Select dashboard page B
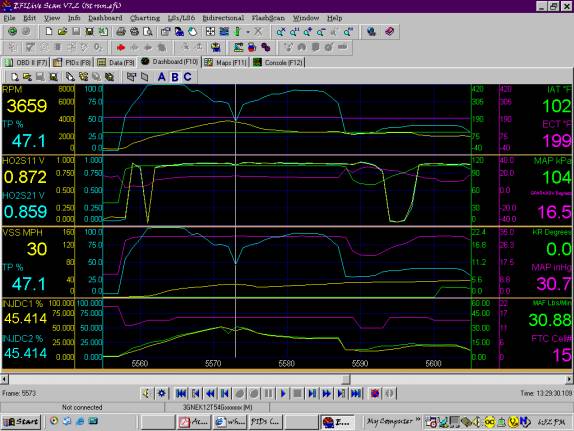Image resolution: width=574 pixels, height=431 pixels. [x=175, y=77]
